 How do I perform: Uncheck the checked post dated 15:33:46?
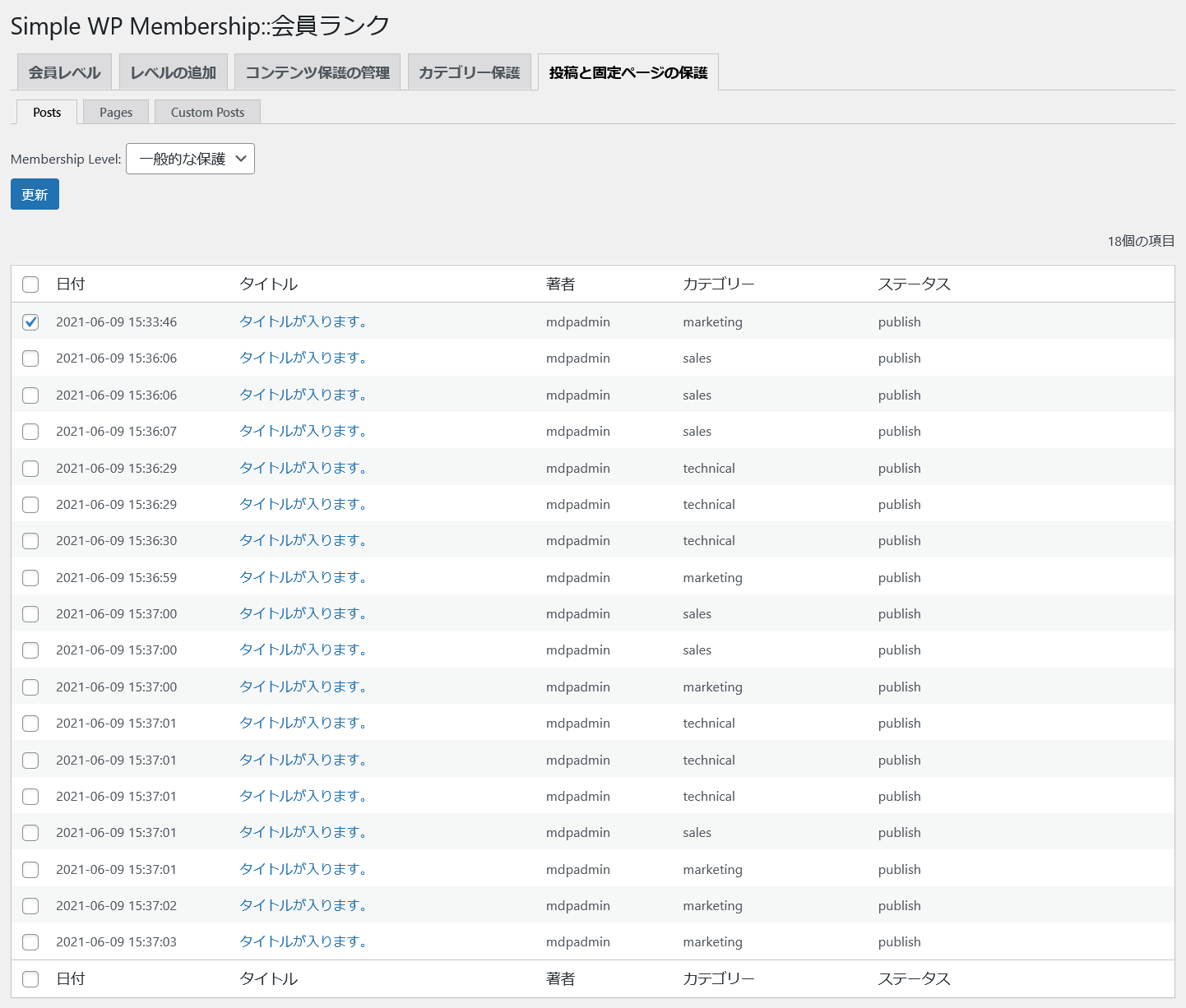pos(30,321)
